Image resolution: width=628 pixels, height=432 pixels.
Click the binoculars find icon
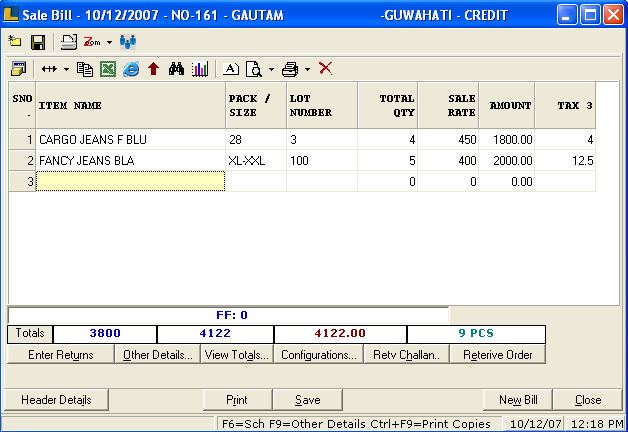(x=176, y=69)
